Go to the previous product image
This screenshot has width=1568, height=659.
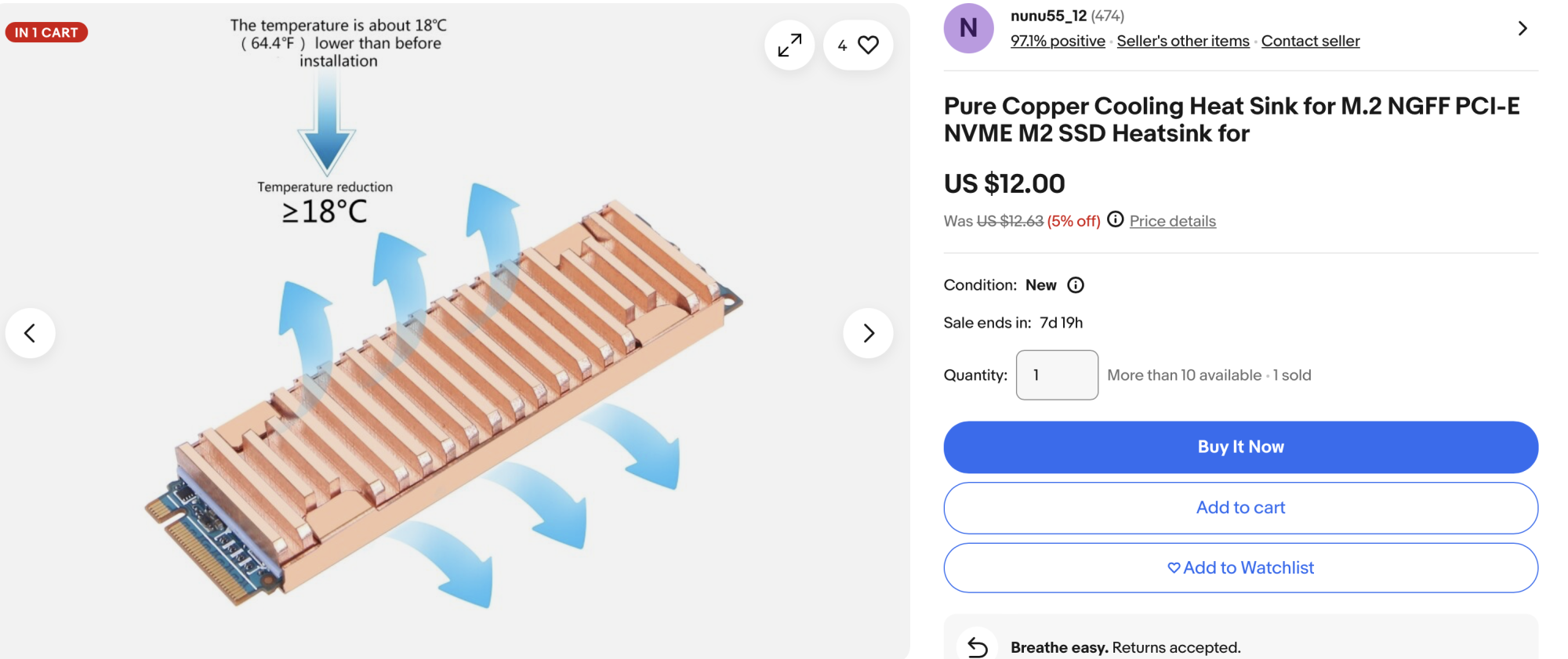[31, 333]
